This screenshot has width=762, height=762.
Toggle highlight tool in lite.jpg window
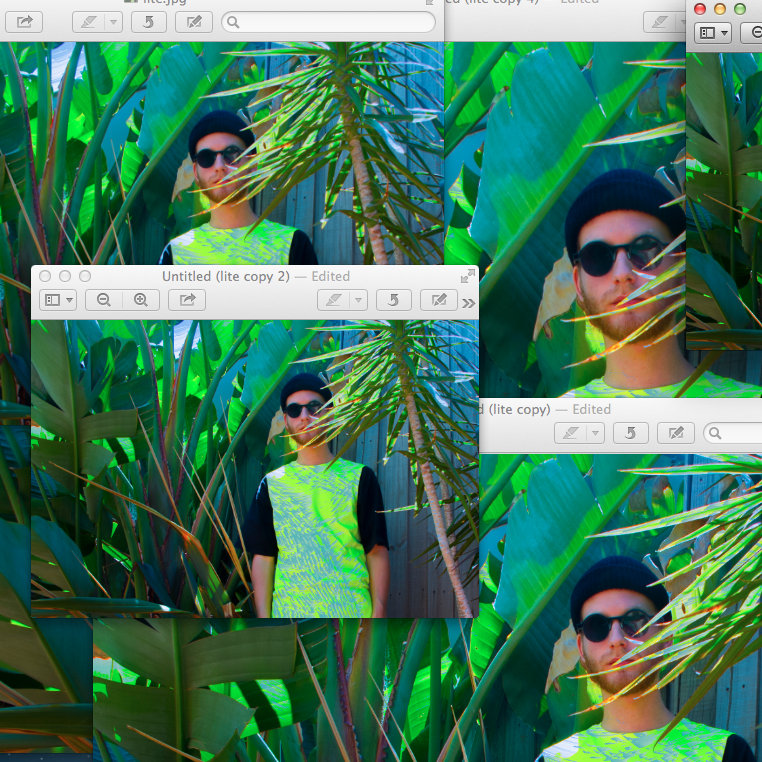click(x=87, y=21)
